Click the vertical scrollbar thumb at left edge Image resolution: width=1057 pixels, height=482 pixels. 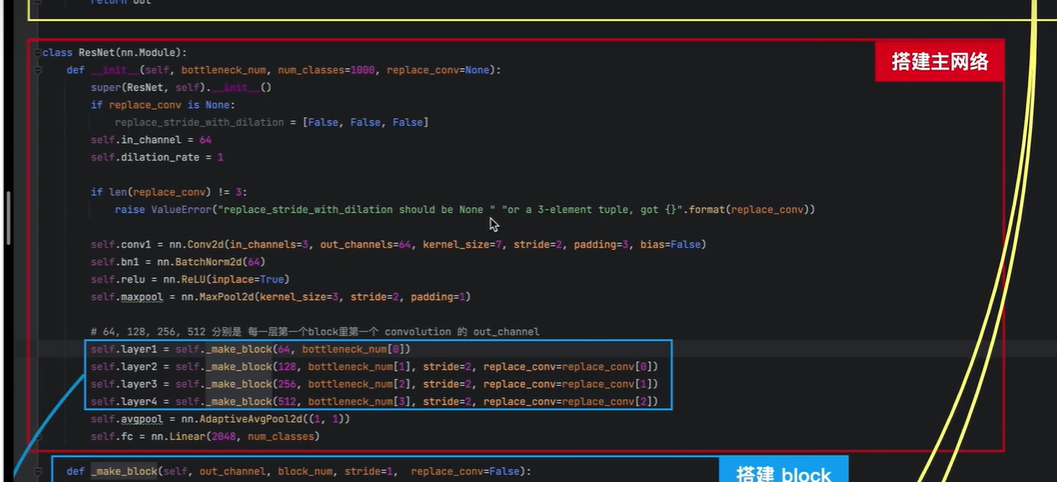point(8,218)
